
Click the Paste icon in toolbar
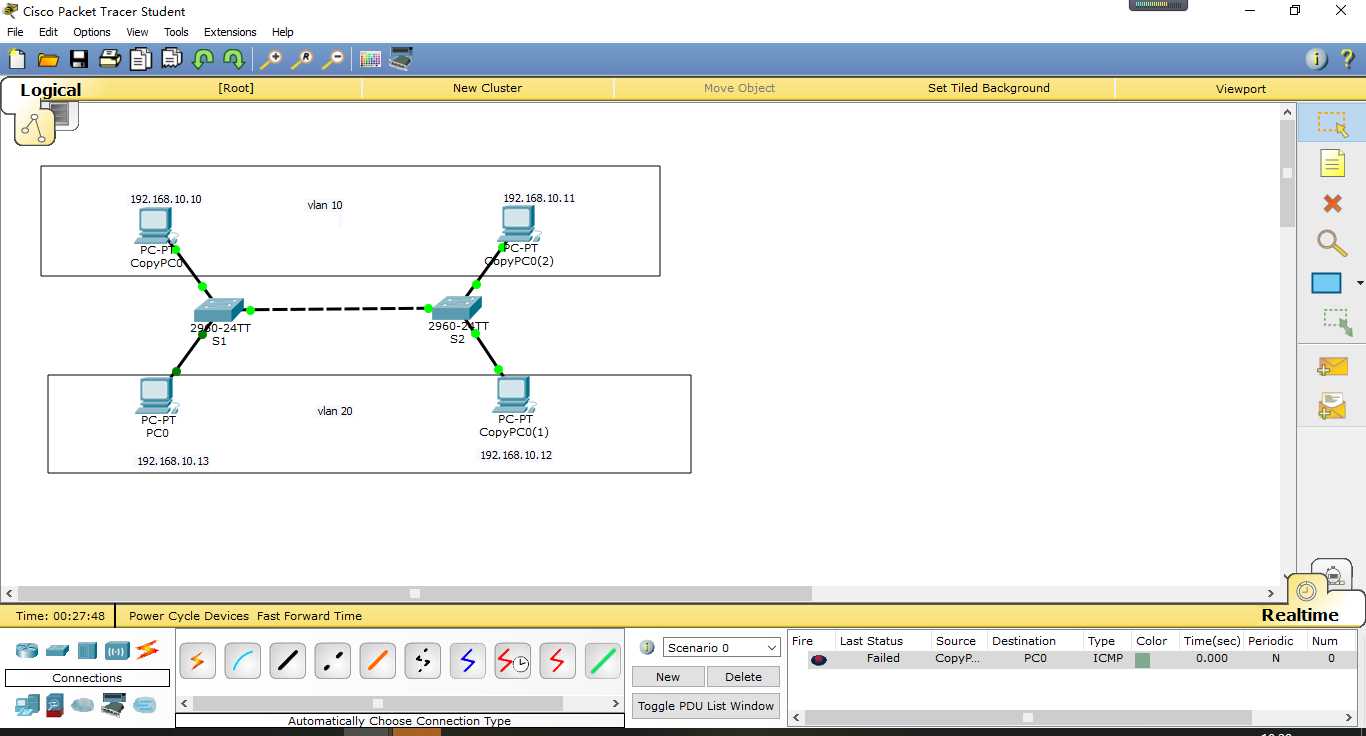(172, 59)
